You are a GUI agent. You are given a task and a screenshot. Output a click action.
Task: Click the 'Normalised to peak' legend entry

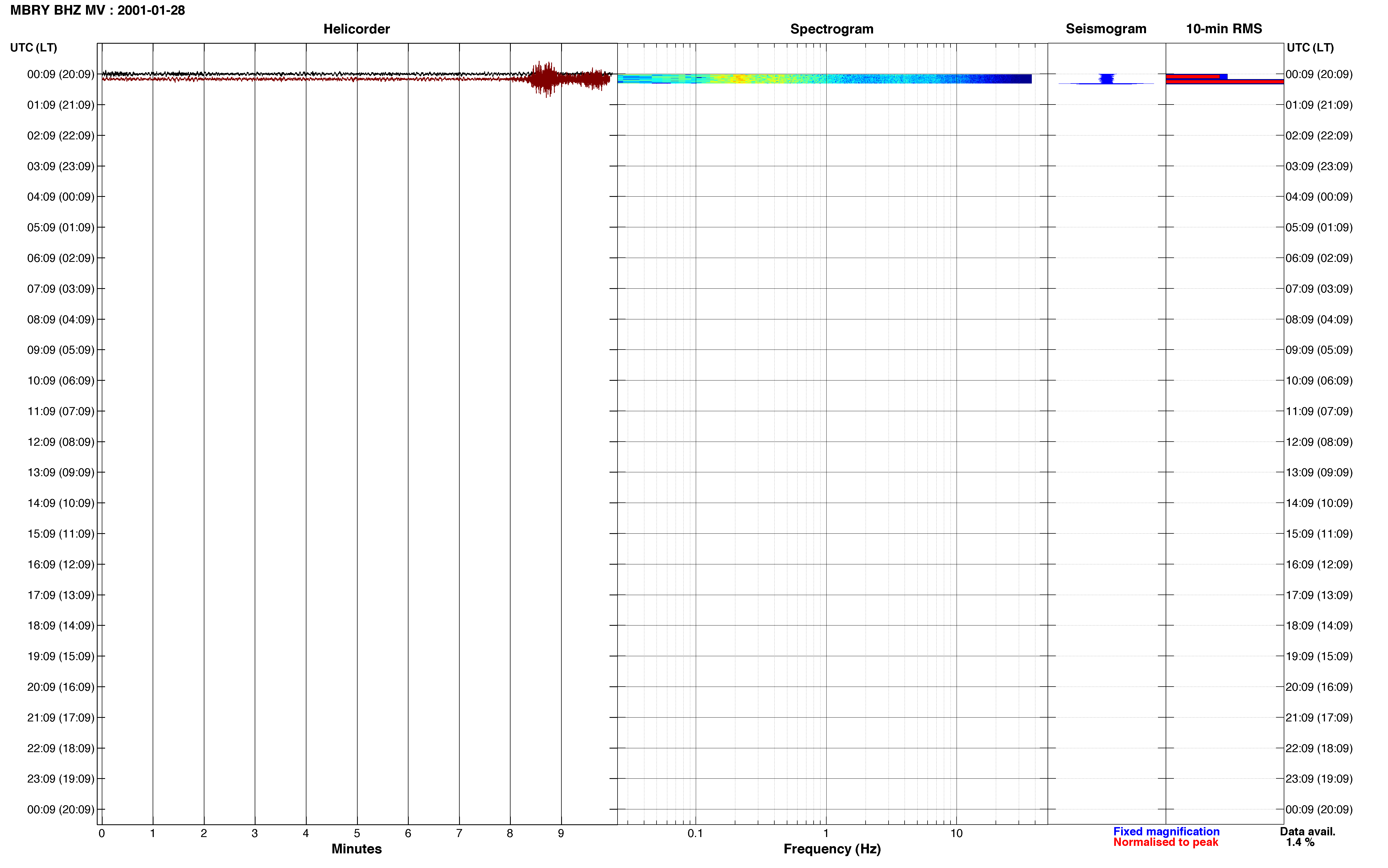point(1165,842)
